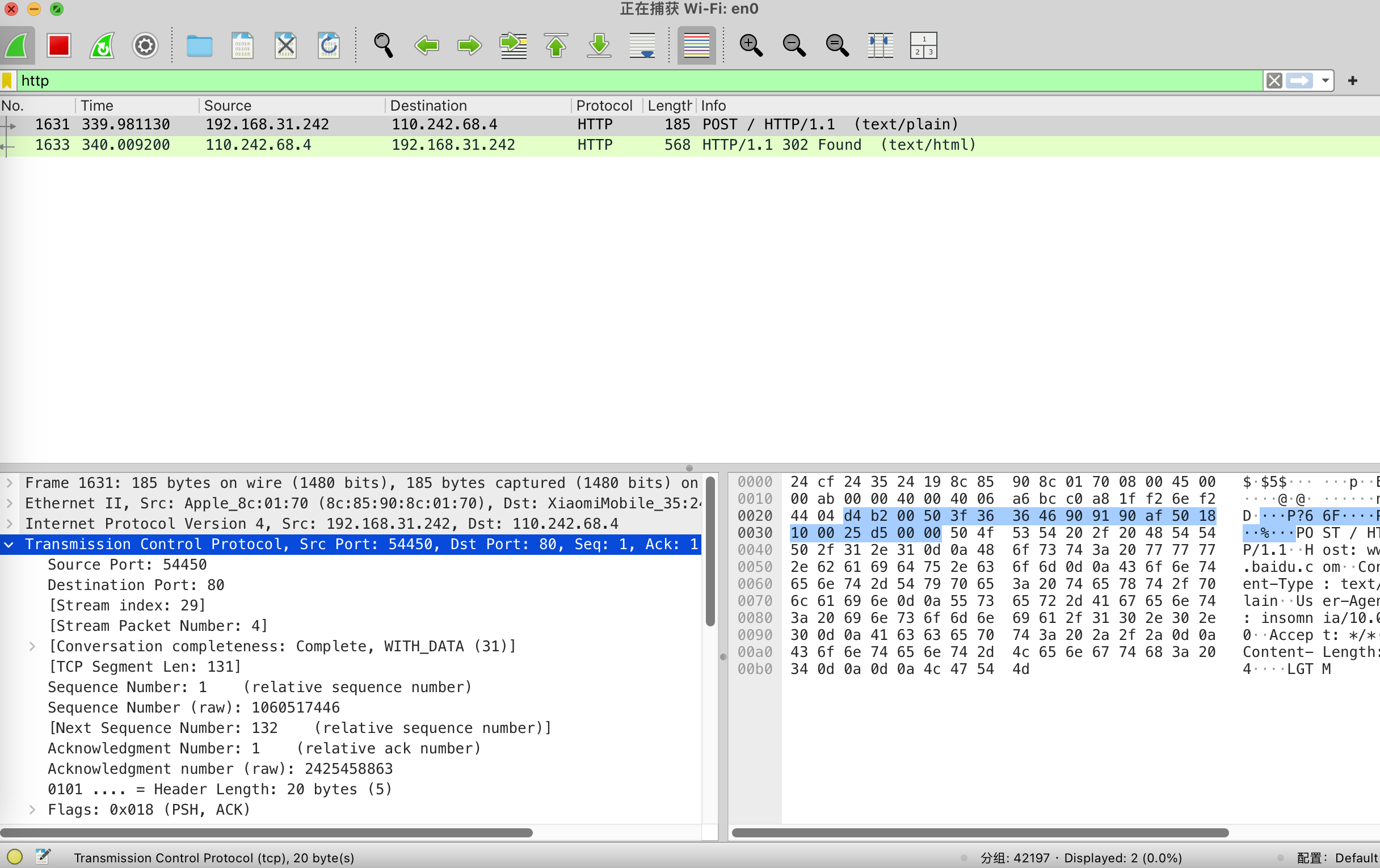Toggle auto-scroll during live capture
Screen dimensions: 1380x868
pos(642,45)
